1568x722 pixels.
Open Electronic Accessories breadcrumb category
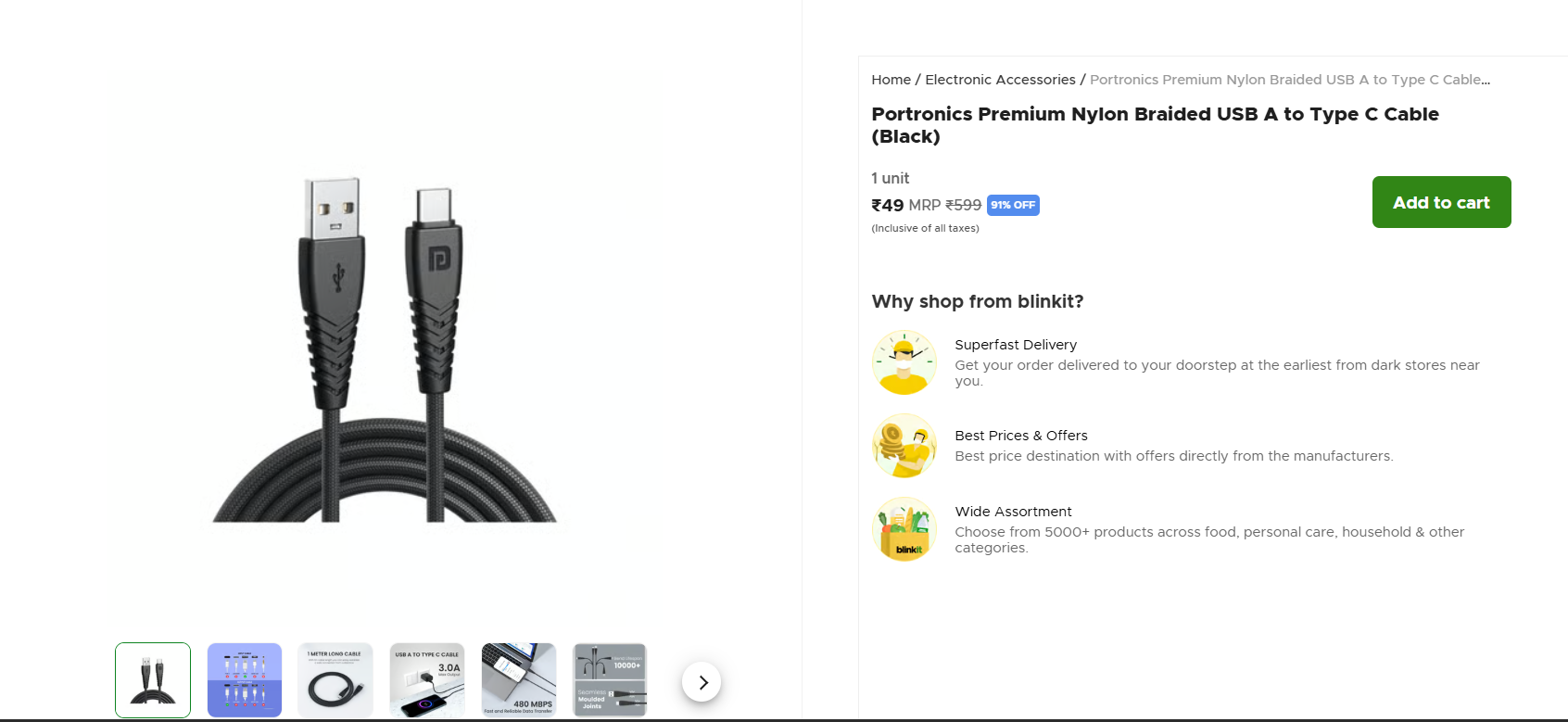(1000, 80)
